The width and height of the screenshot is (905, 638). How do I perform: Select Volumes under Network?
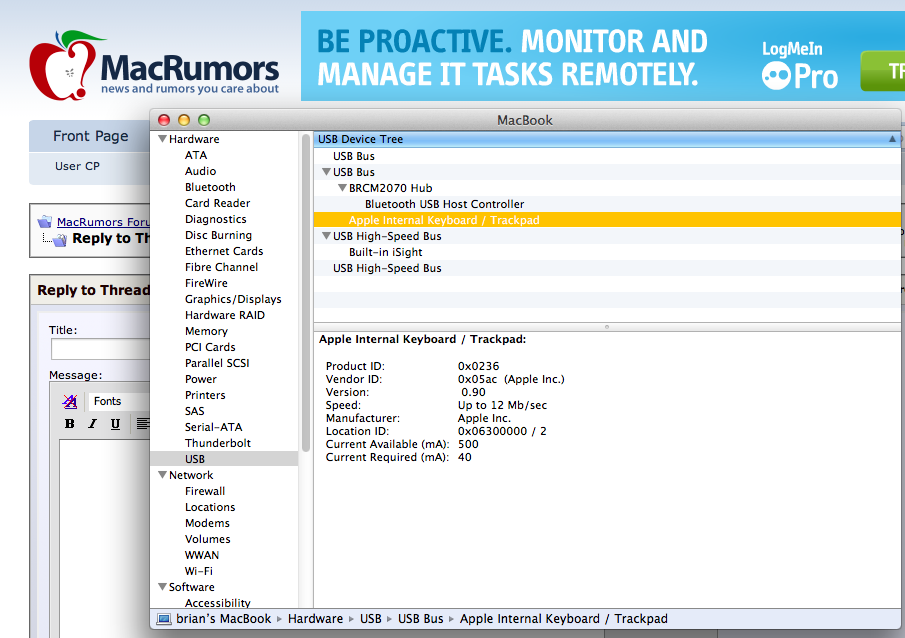[x=207, y=539]
